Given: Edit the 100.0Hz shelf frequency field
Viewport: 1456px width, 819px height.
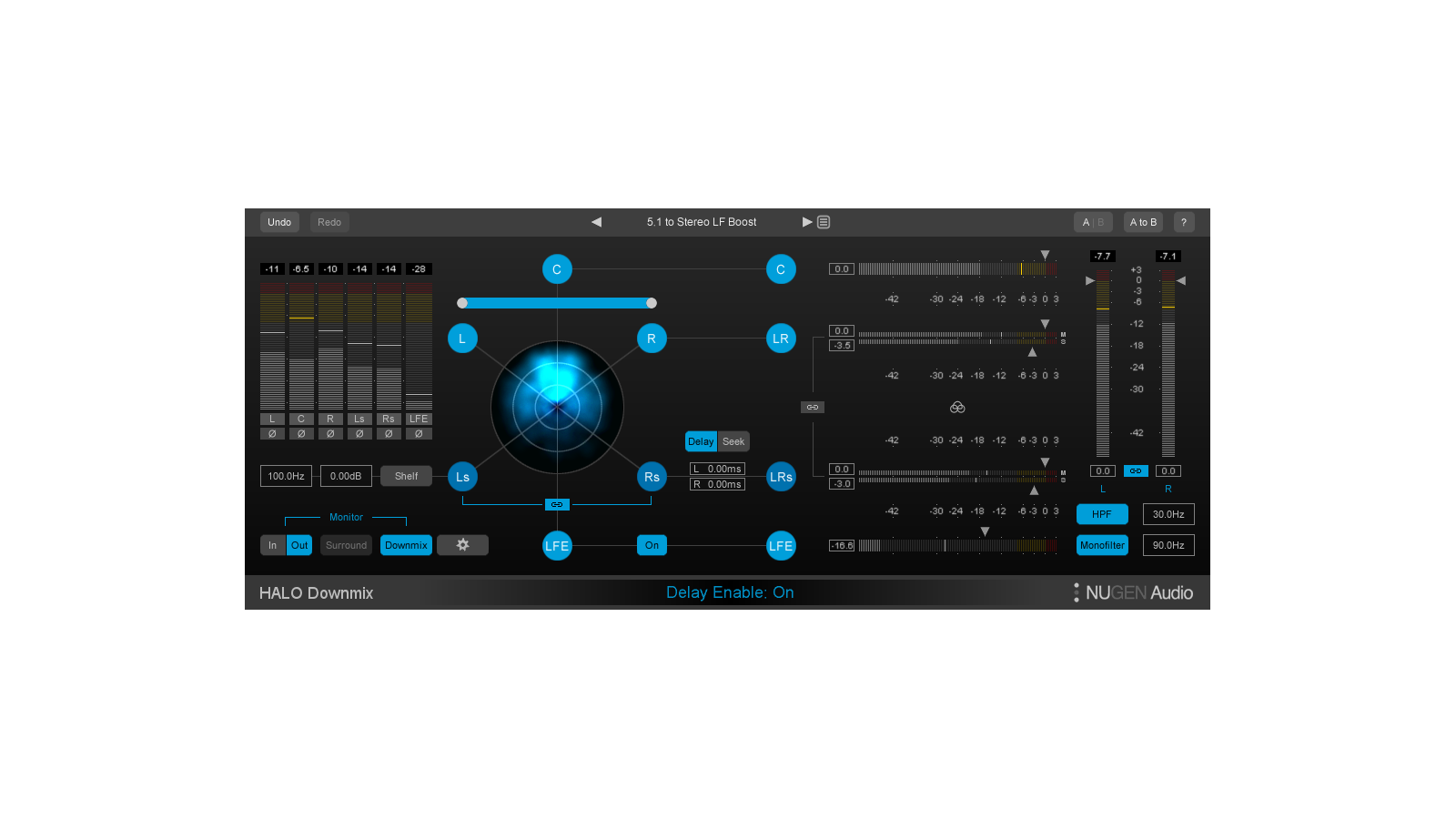Looking at the screenshot, I should 286,476.
